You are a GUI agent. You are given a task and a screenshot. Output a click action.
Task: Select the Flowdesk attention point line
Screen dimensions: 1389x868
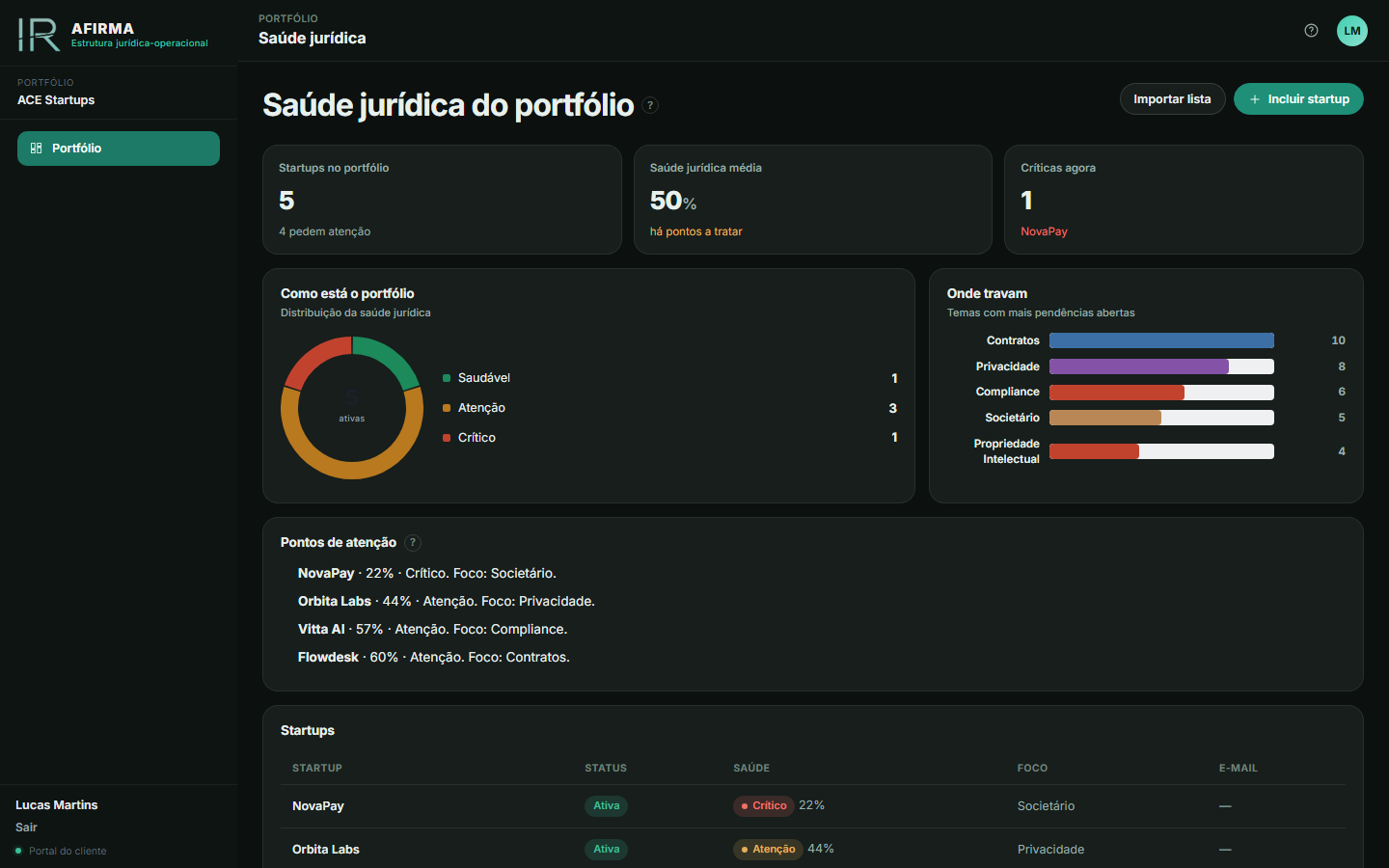click(x=434, y=657)
